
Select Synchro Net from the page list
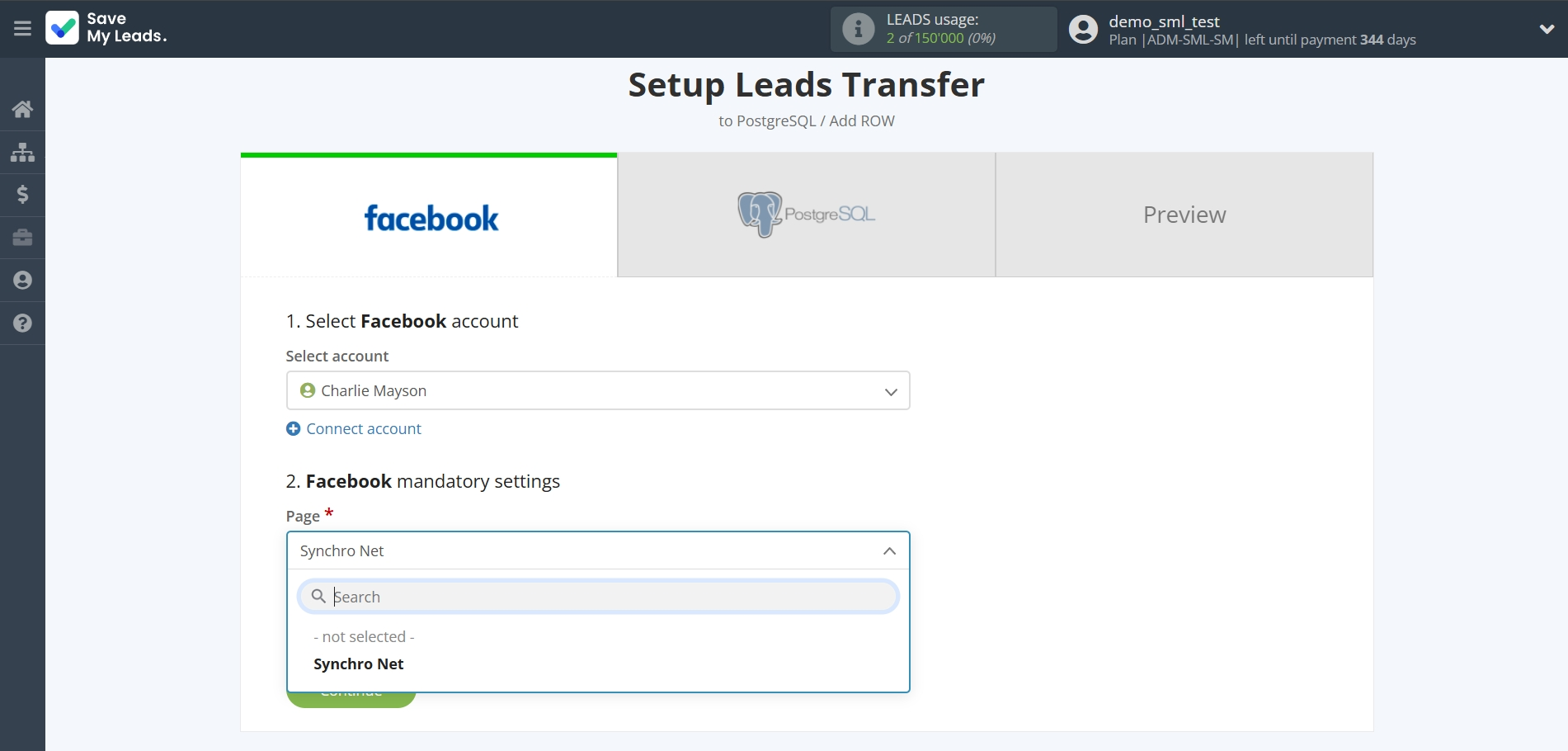359,664
